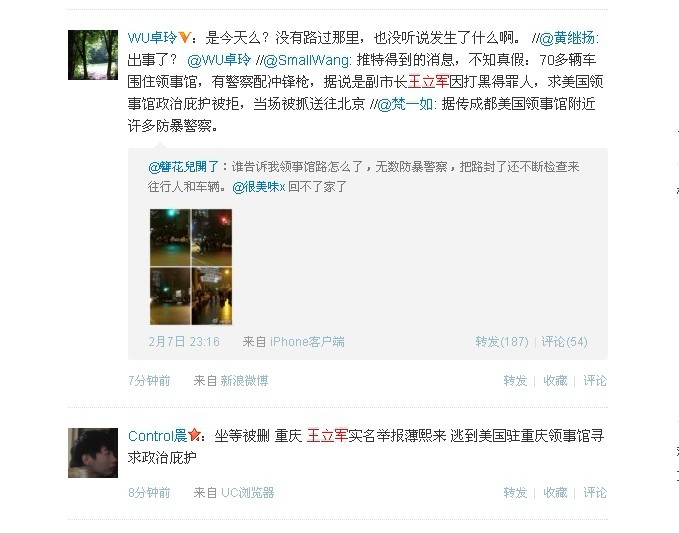
Task: Open WU卓玲's forest avatar
Action: tap(93, 55)
